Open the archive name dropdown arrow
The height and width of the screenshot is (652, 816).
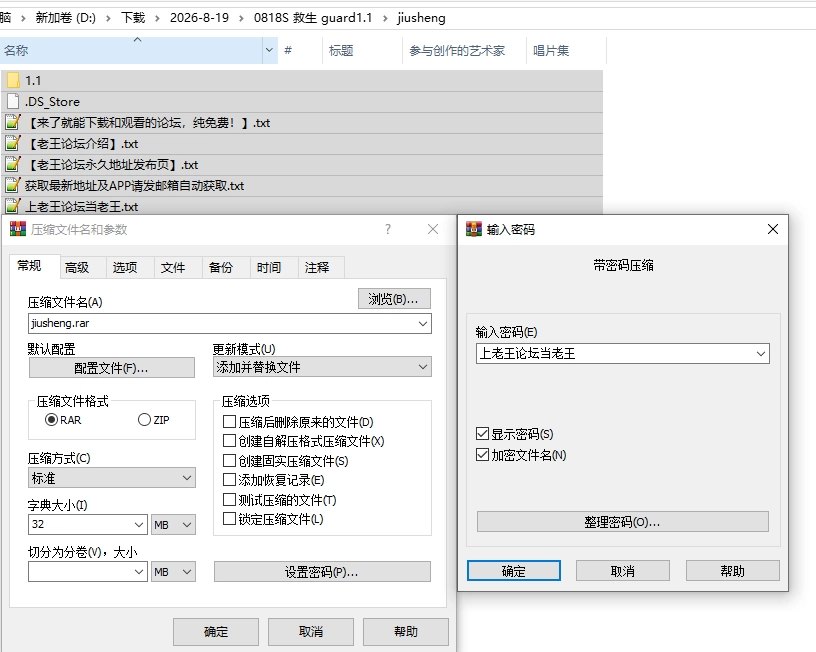(423, 323)
